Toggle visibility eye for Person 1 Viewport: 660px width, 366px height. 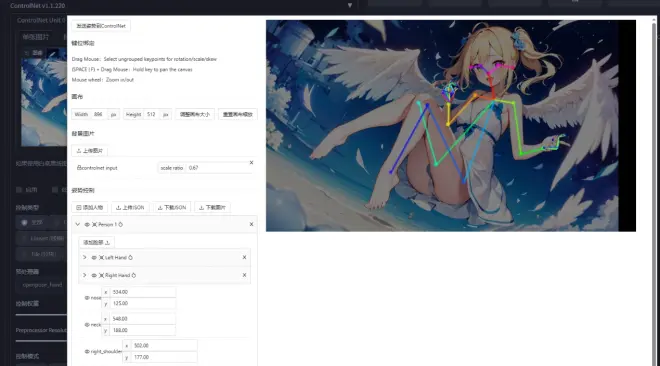87,225
